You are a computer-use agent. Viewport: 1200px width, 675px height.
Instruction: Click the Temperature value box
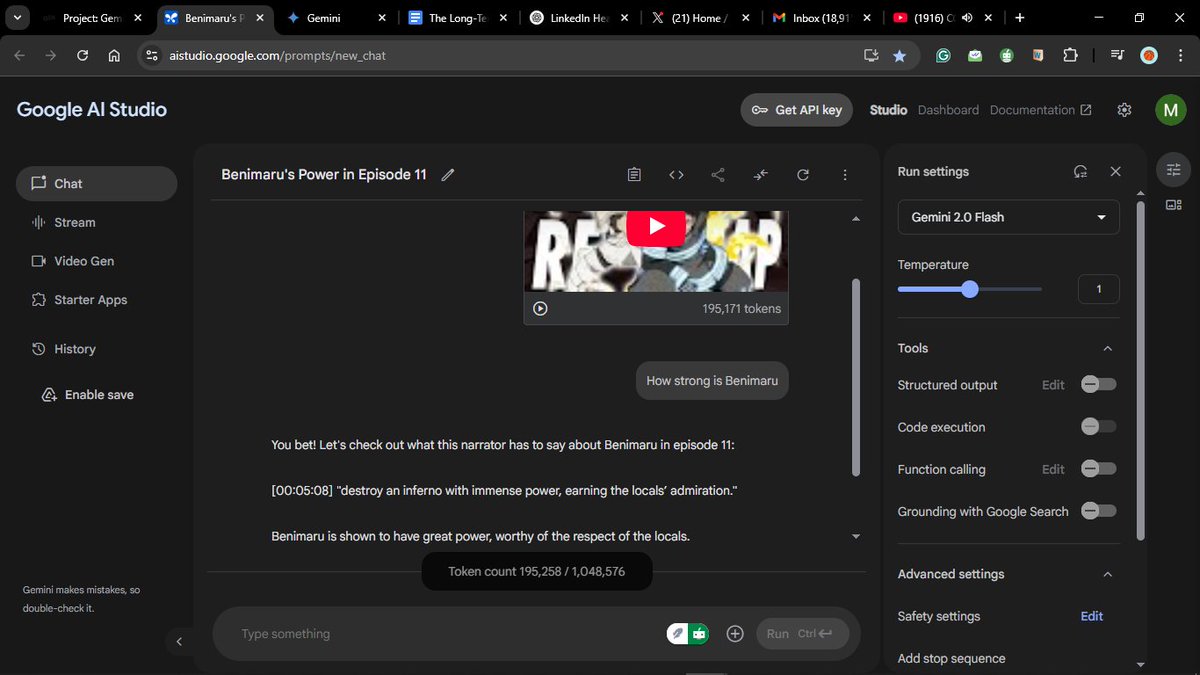[1099, 289]
